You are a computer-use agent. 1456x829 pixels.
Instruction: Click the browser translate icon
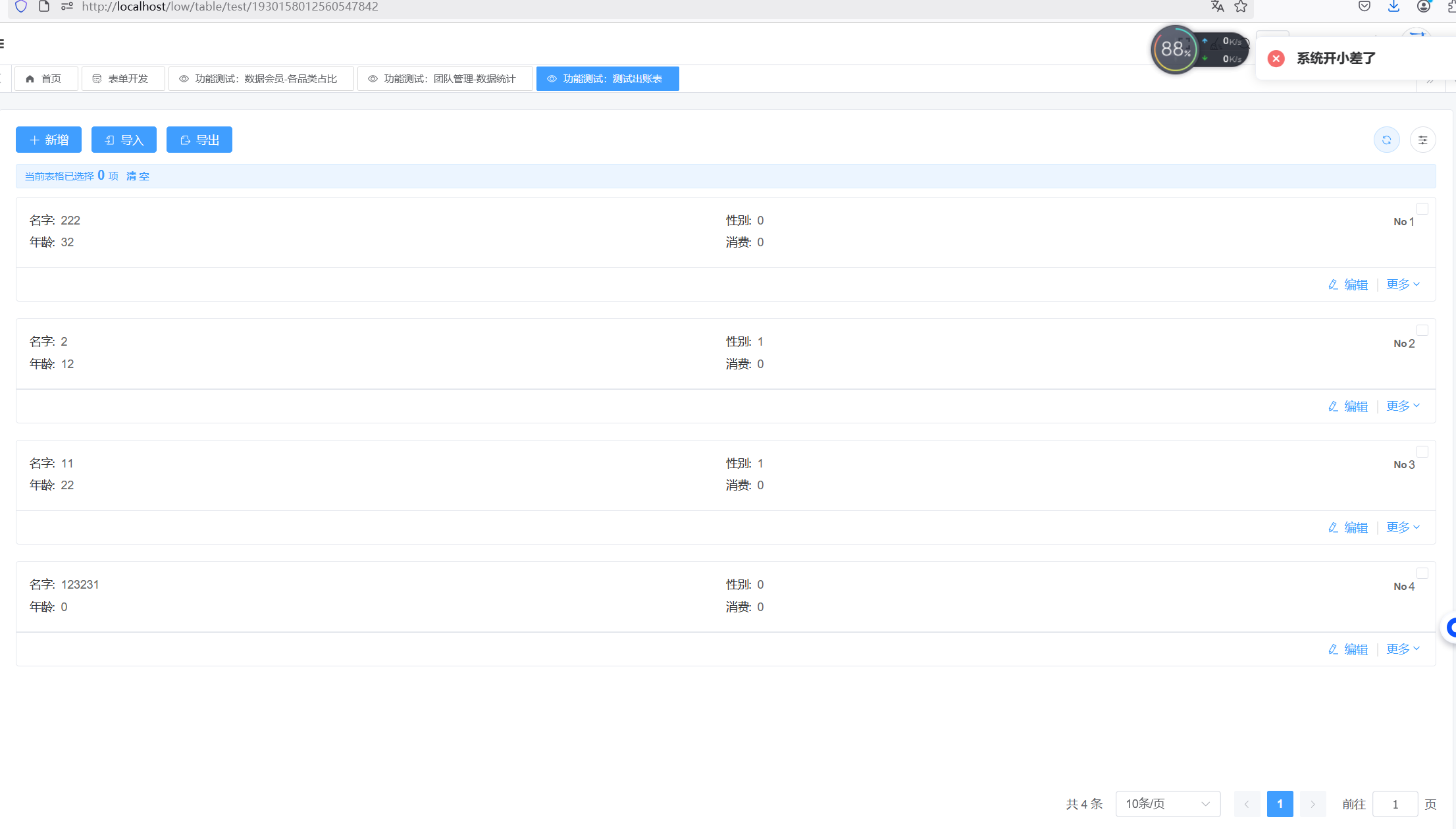pyautogui.click(x=1217, y=7)
